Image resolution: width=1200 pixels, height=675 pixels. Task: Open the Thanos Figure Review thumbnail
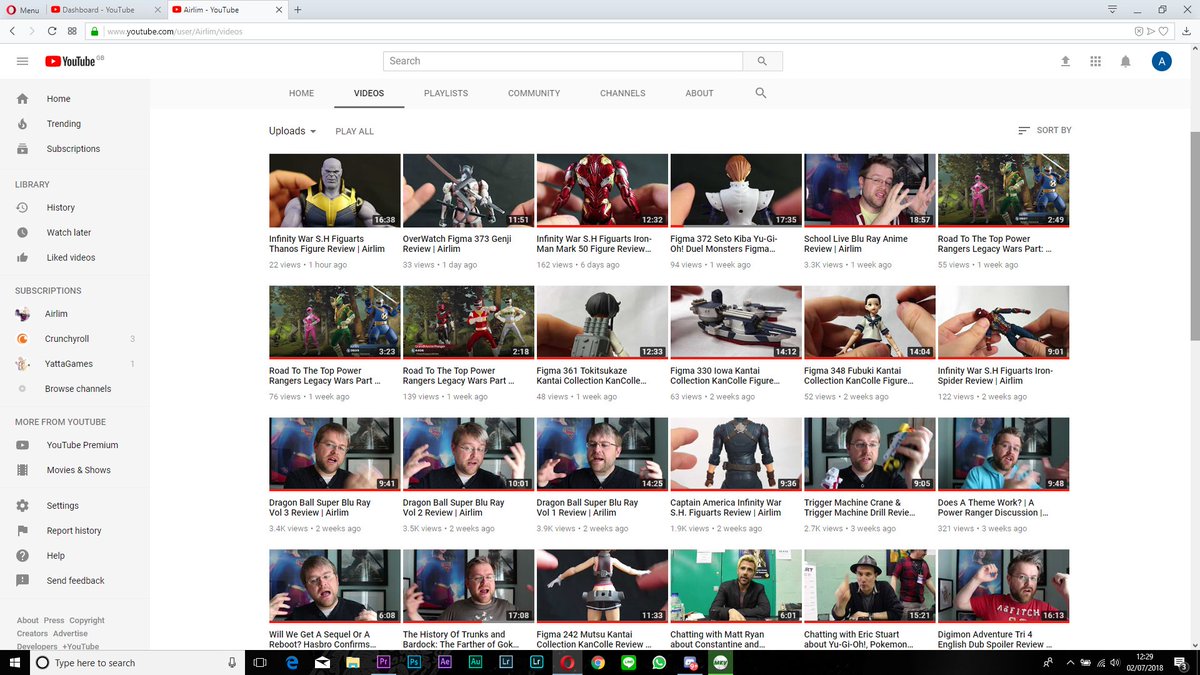point(334,191)
